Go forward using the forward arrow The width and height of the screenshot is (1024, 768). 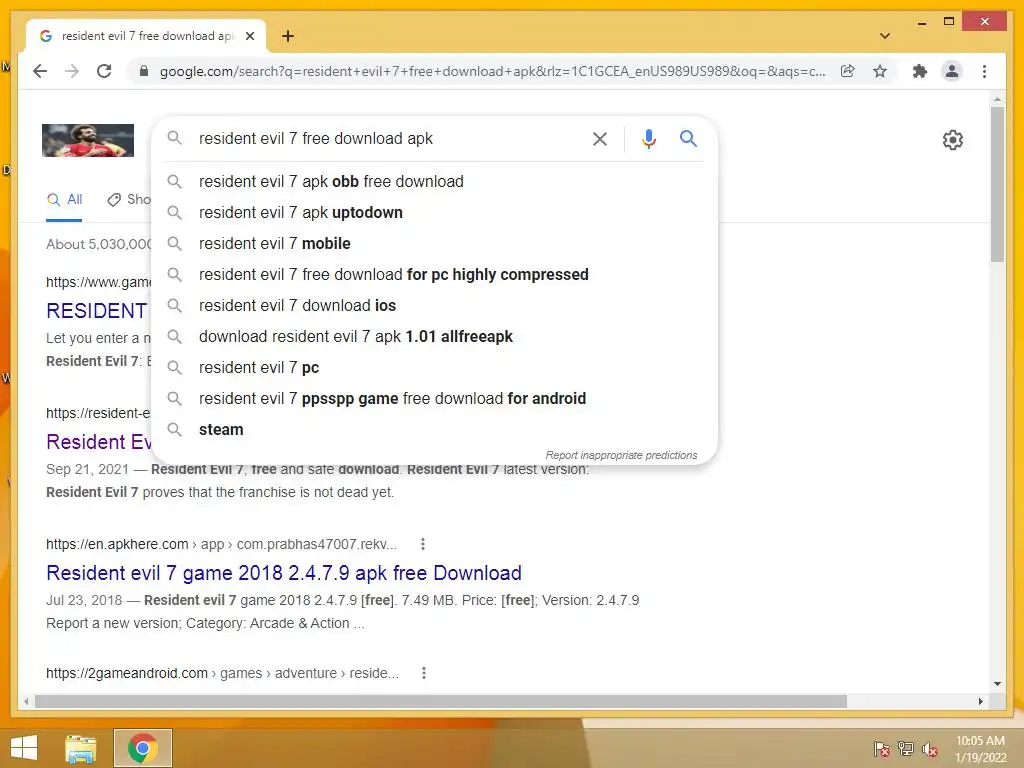72,71
